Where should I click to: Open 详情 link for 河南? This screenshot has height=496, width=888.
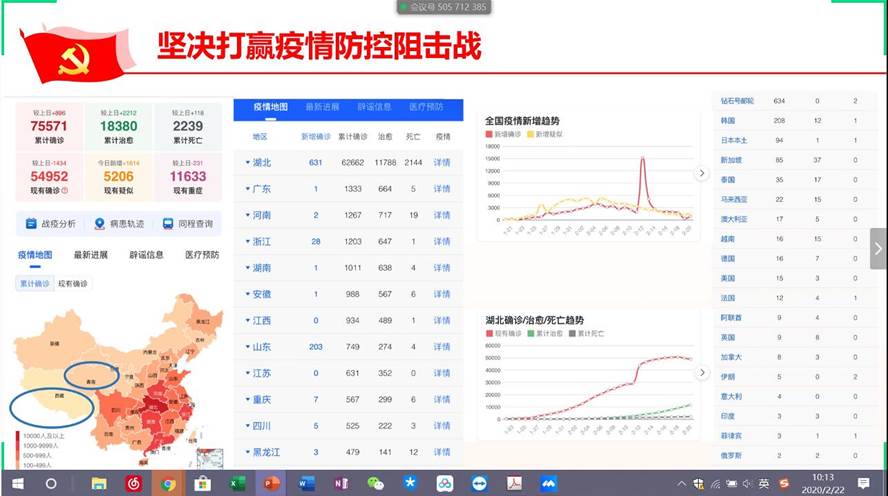click(441, 215)
